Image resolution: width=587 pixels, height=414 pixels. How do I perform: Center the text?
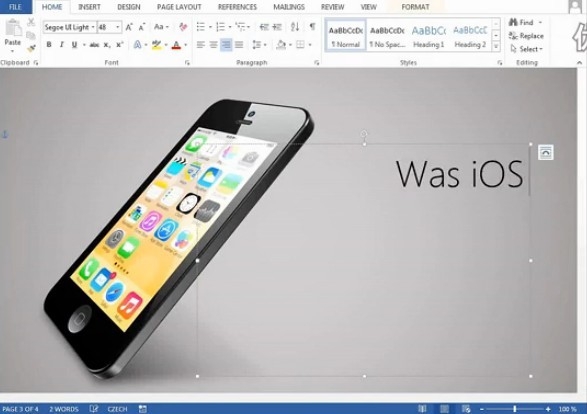pyautogui.click(x=213, y=45)
